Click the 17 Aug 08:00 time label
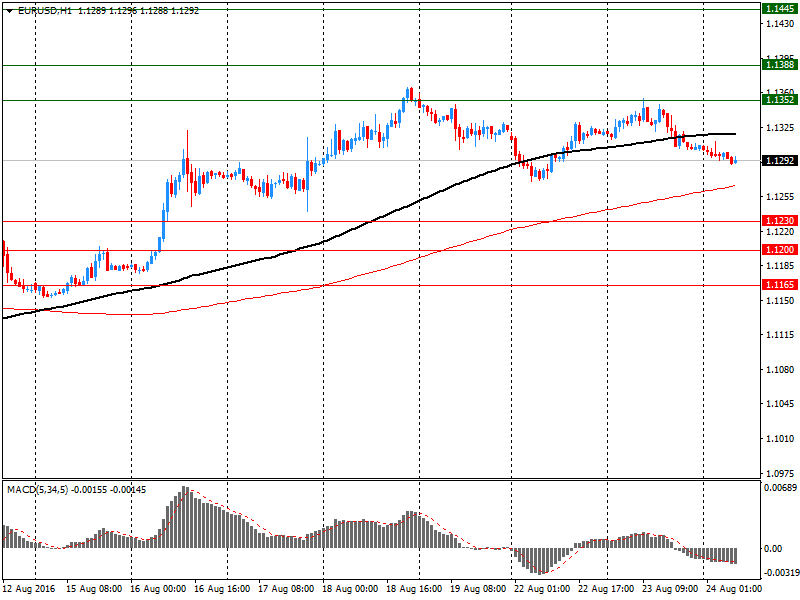The width and height of the screenshot is (800, 600). (x=286, y=589)
